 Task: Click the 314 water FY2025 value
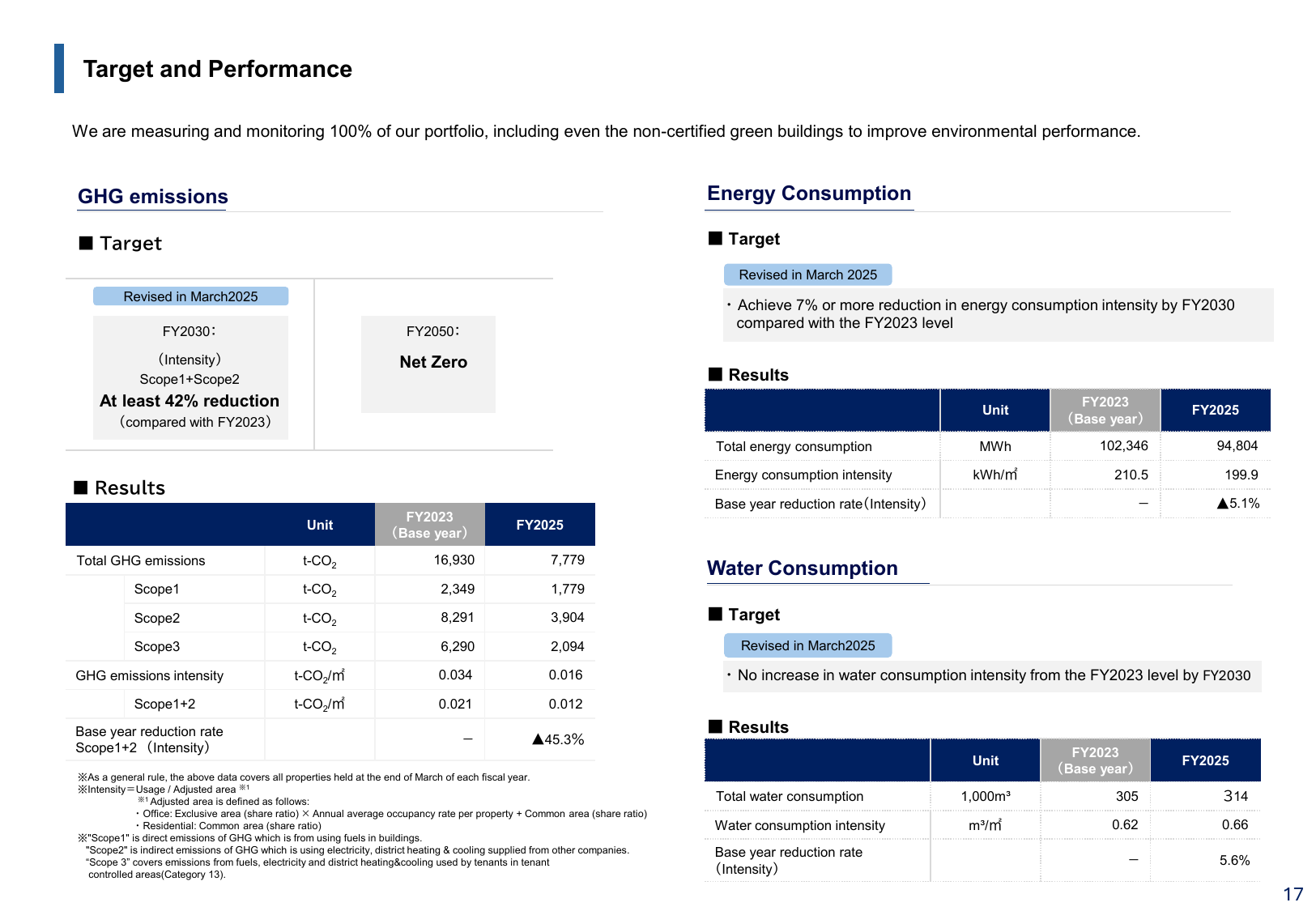1236,797
